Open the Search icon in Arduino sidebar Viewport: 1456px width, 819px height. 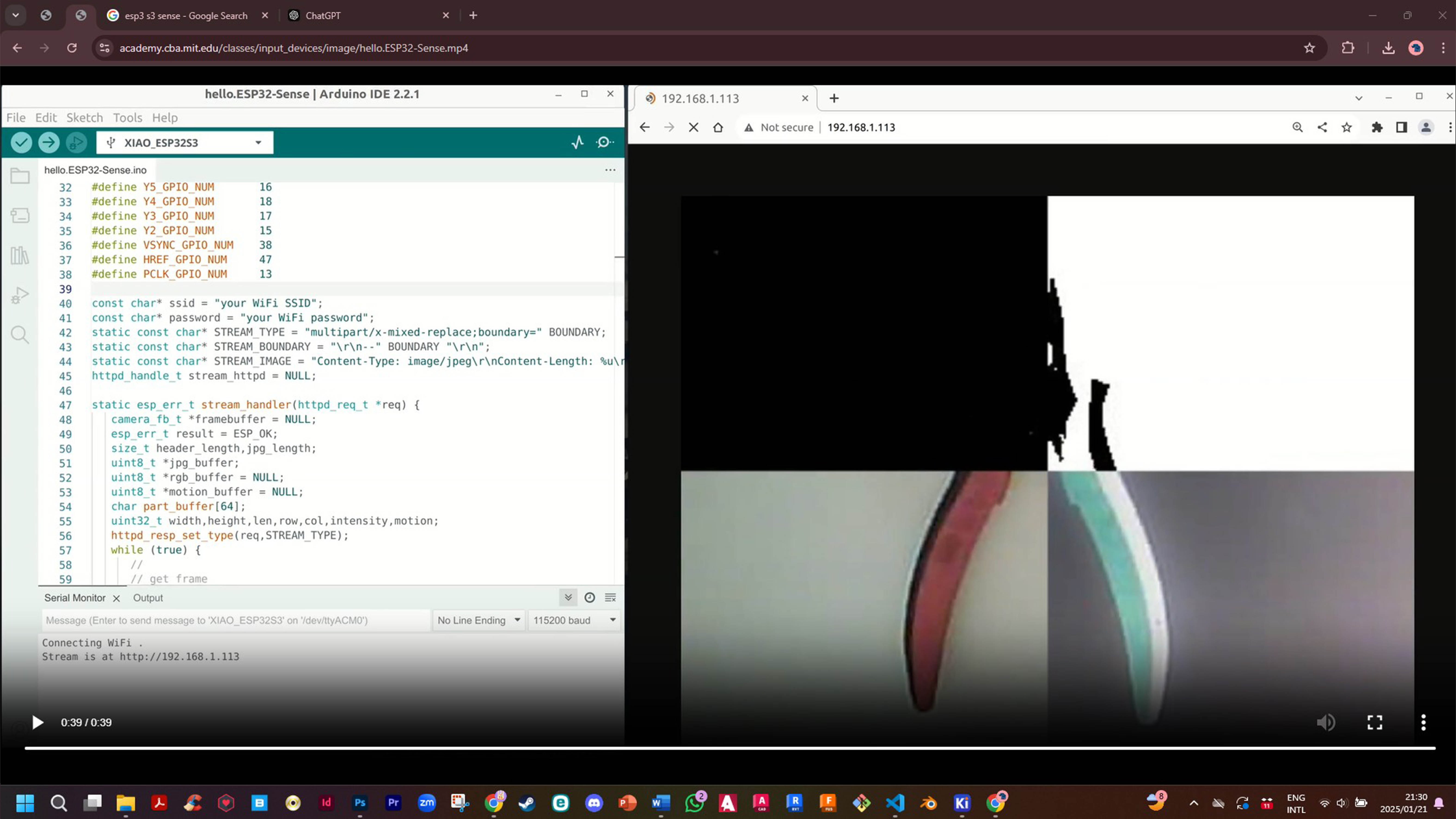(x=20, y=335)
